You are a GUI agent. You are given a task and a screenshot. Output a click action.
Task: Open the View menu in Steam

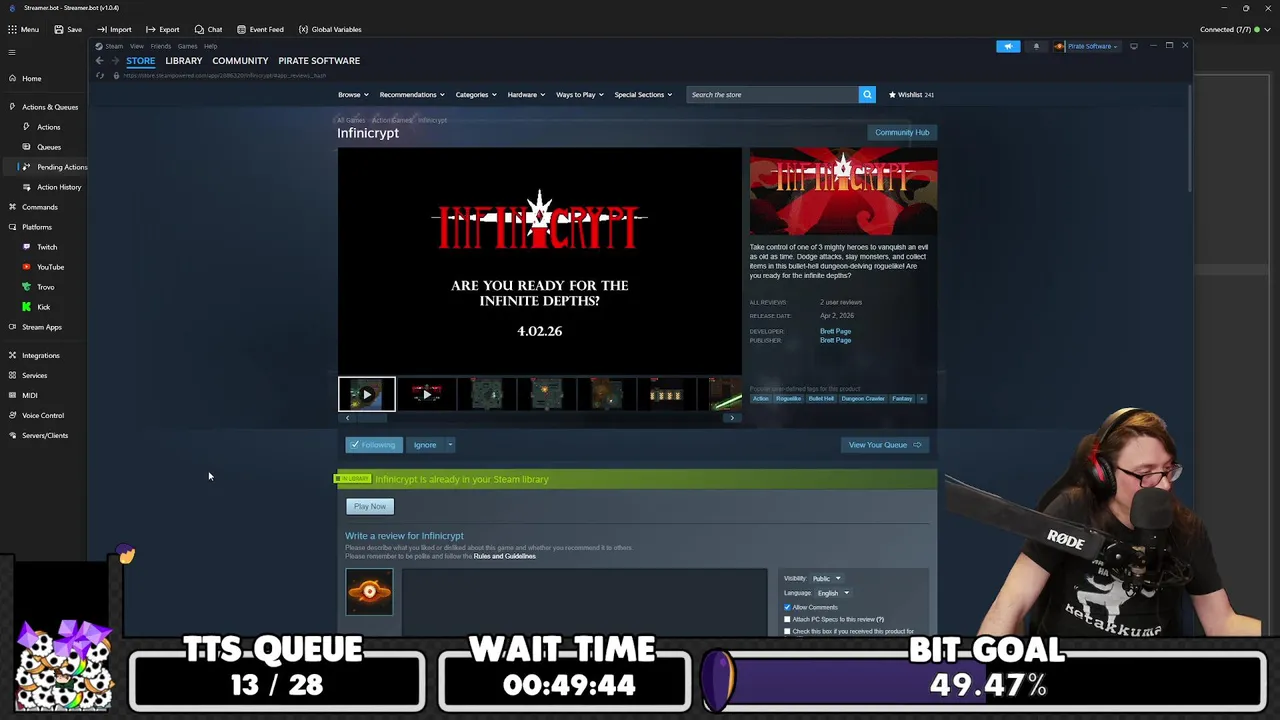[136, 46]
